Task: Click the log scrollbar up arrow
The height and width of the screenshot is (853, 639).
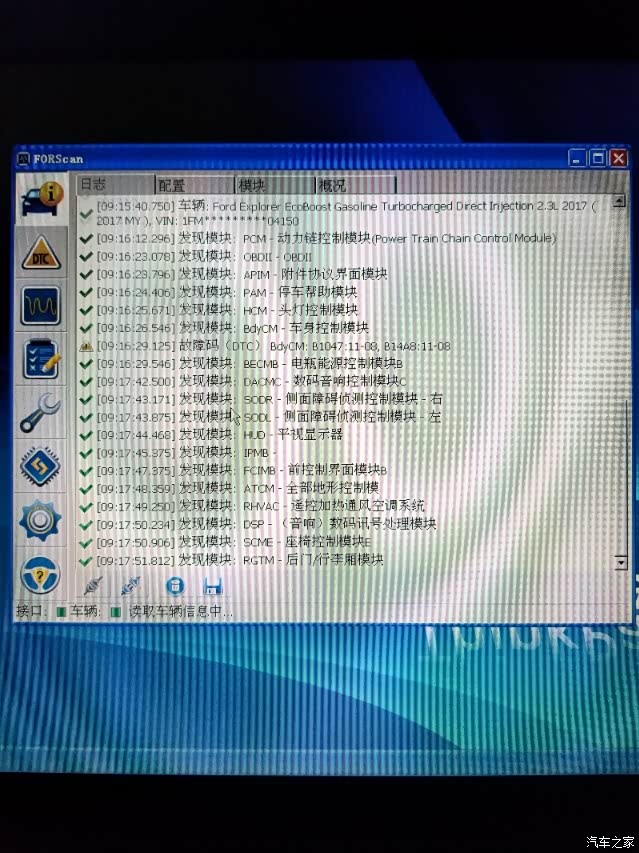Action: pos(619,201)
